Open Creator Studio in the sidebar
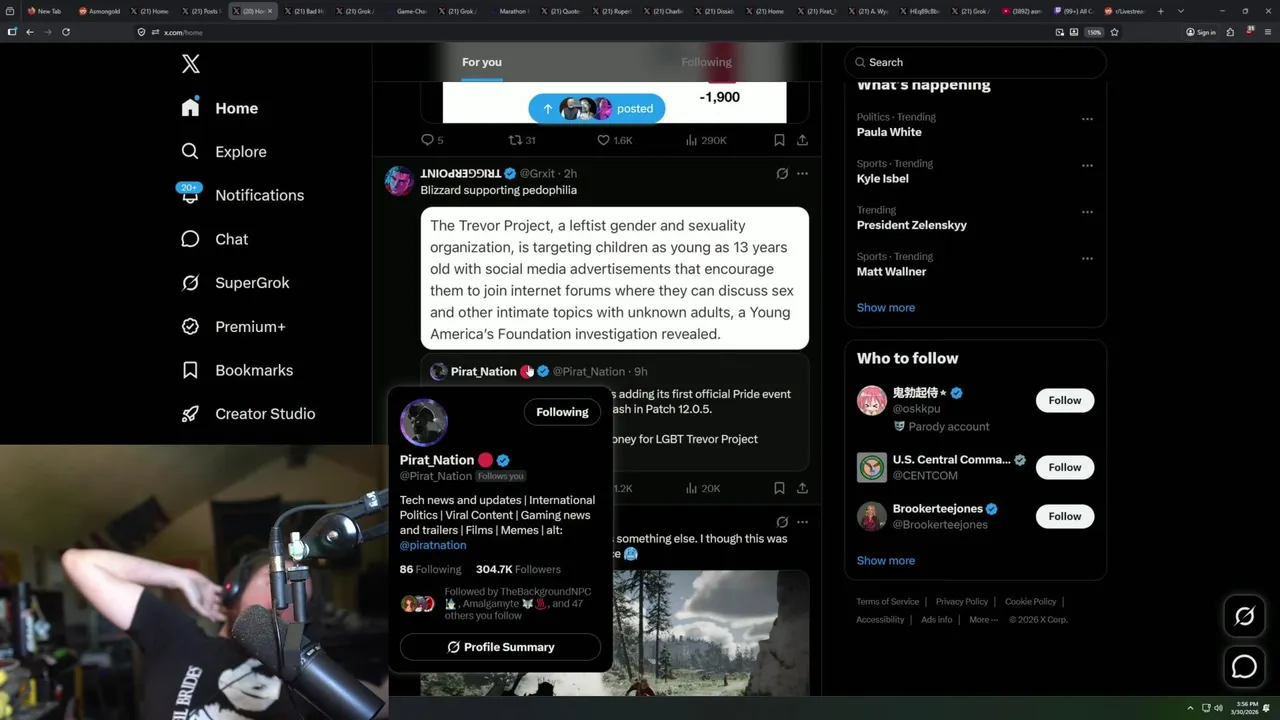Screen dimensions: 1280x720 [x=248, y=414]
